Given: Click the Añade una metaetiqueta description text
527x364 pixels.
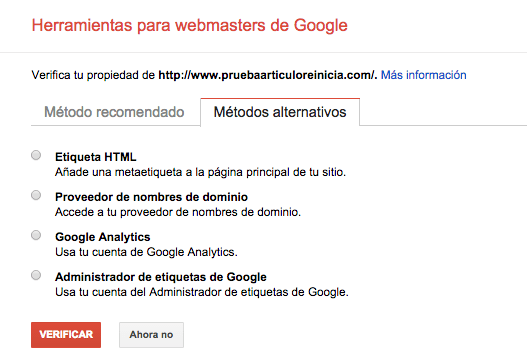Looking at the screenshot, I should pos(200,172).
